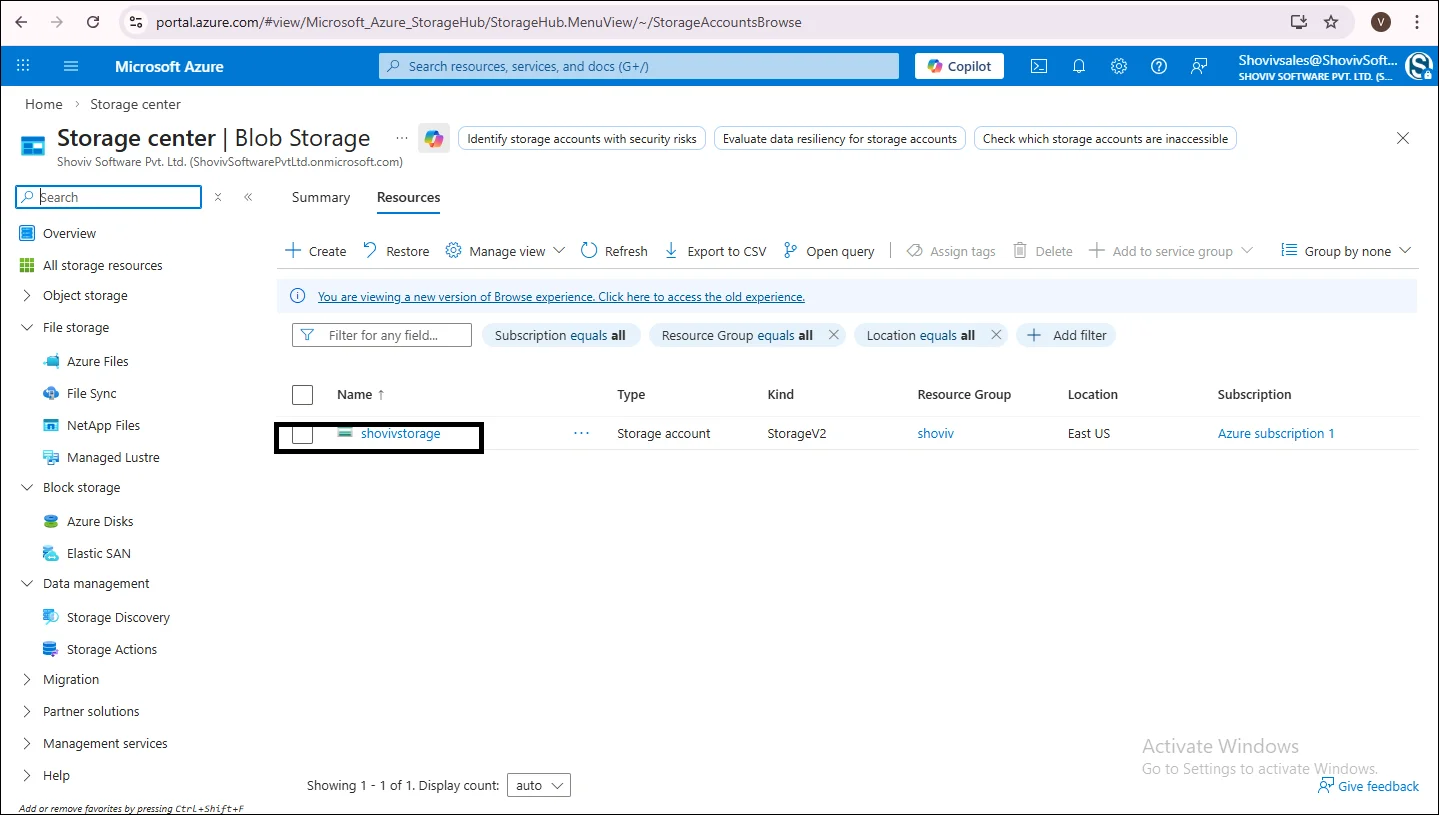Click the Copilot sparkle icon beside the title

(x=433, y=139)
